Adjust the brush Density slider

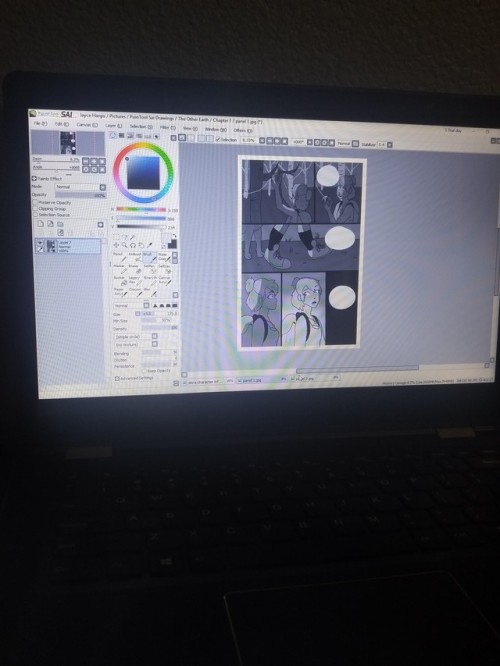[159, 328]
